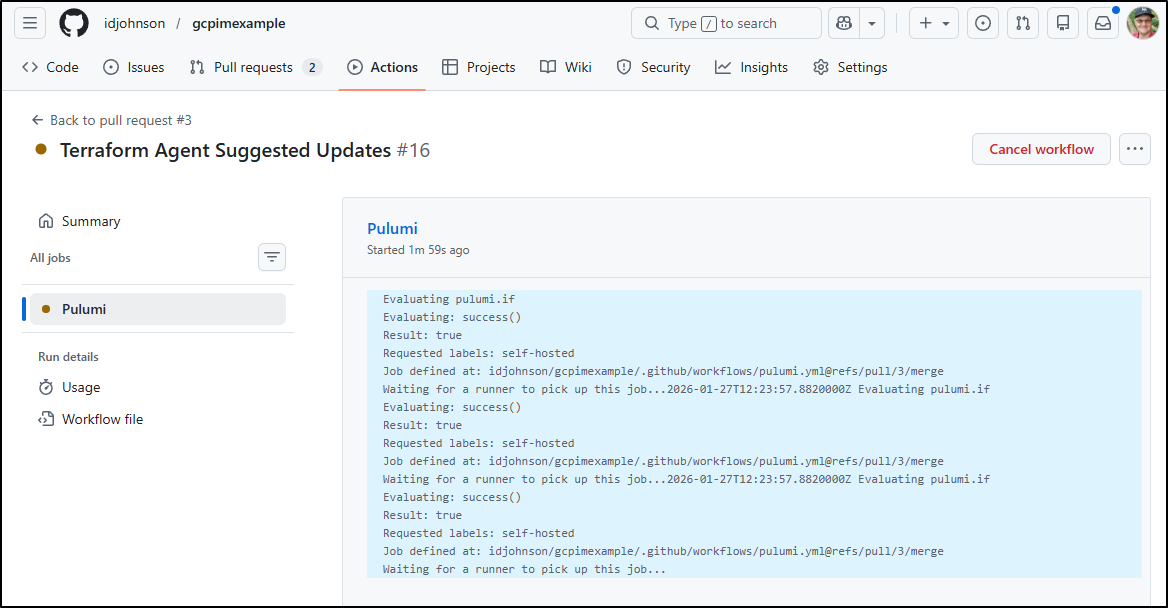1168x608 pixels.
Task: Expand the create new plus dropdown
Action: 934,23
